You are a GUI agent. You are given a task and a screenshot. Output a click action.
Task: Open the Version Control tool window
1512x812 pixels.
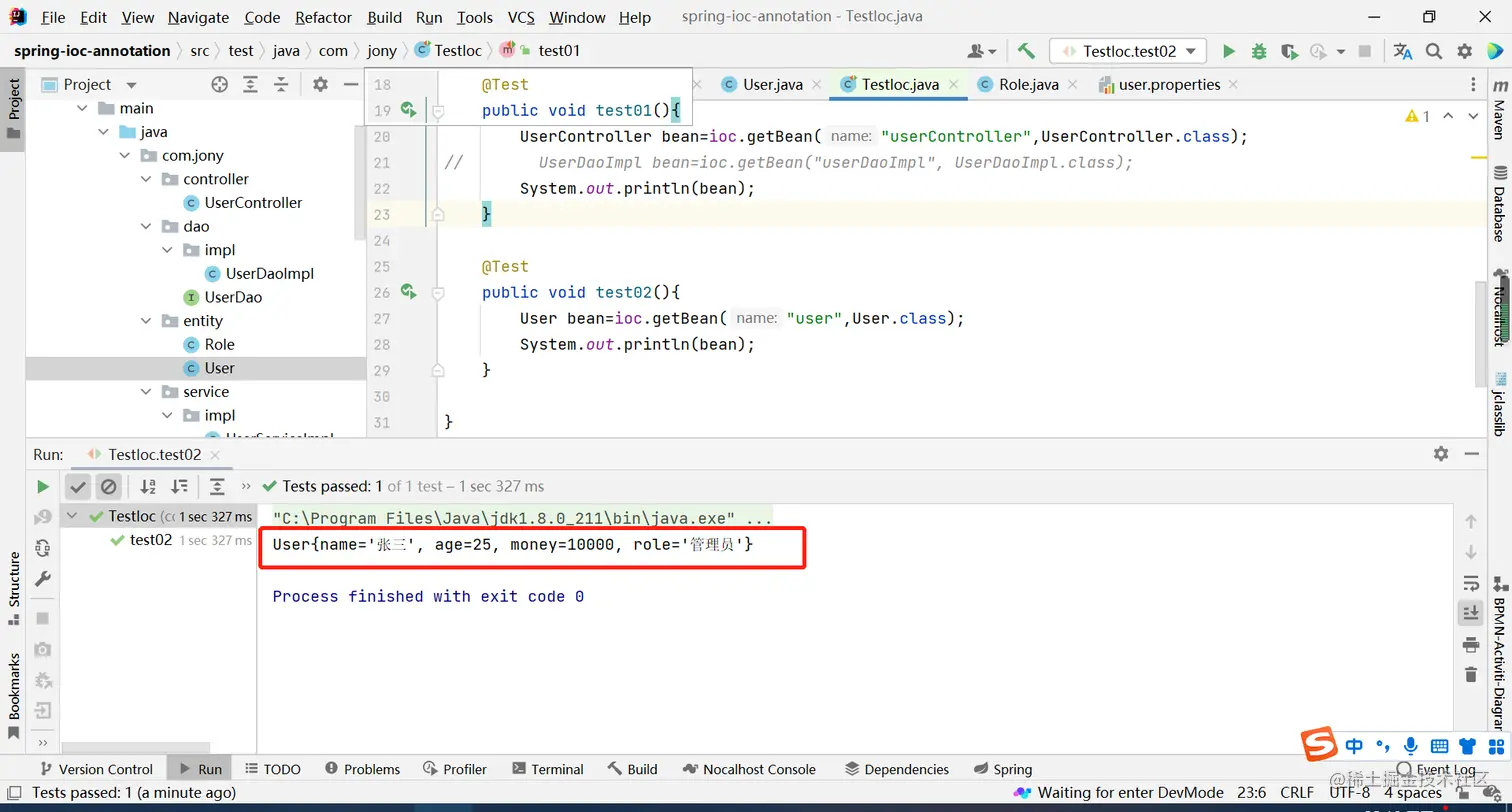[96, 769]
